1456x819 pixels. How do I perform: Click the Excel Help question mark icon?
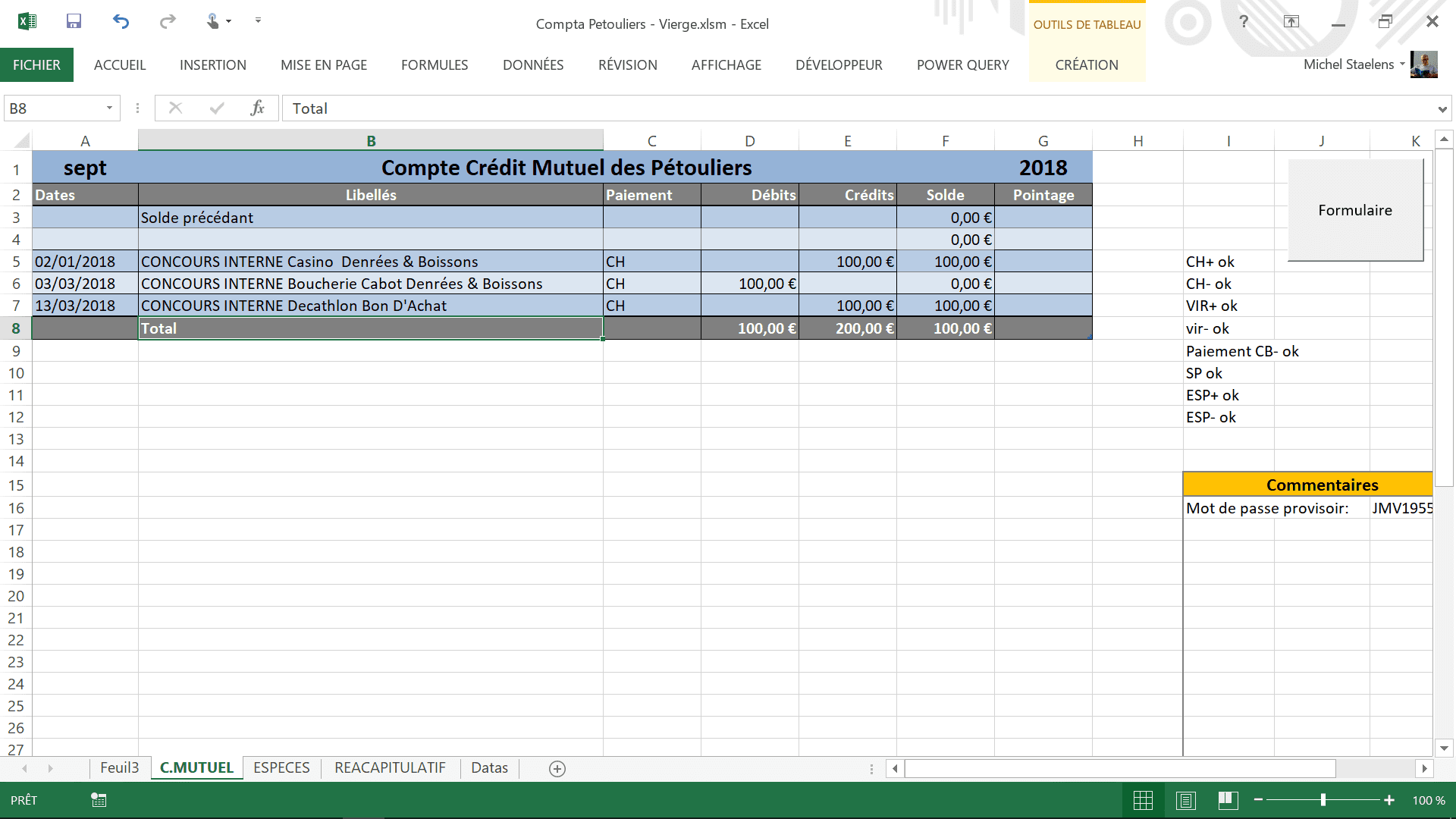pos(1244,21)
